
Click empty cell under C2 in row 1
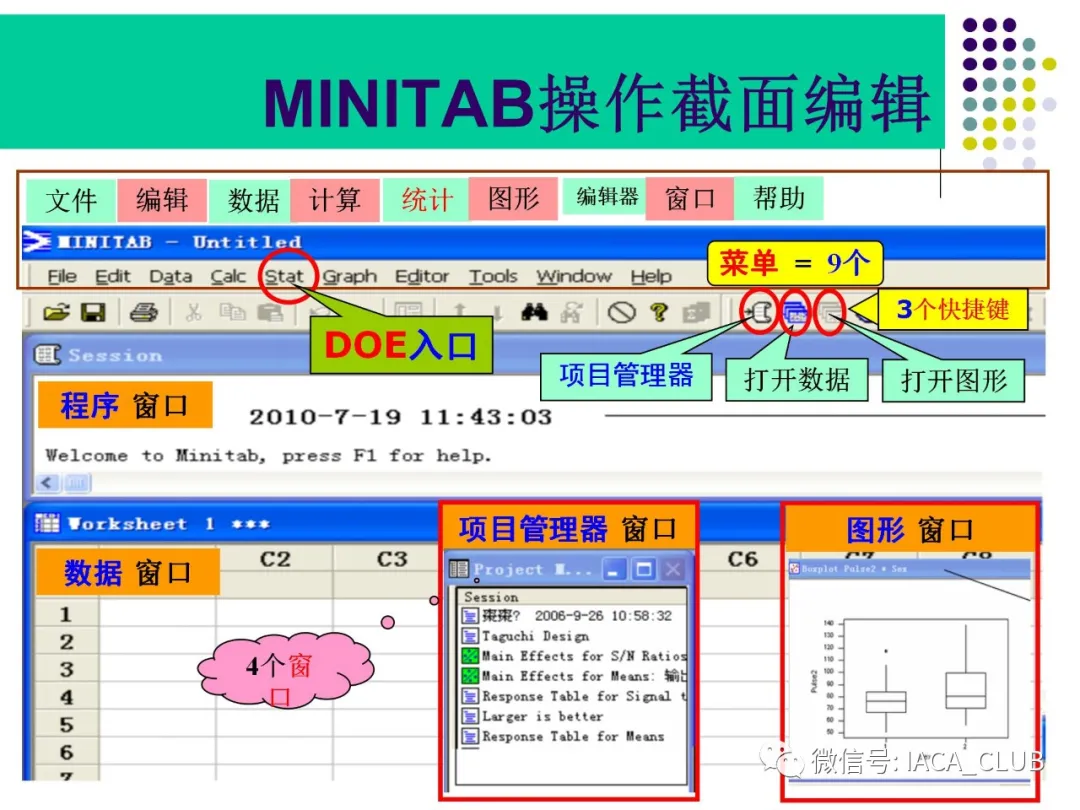tap(275, 613)
